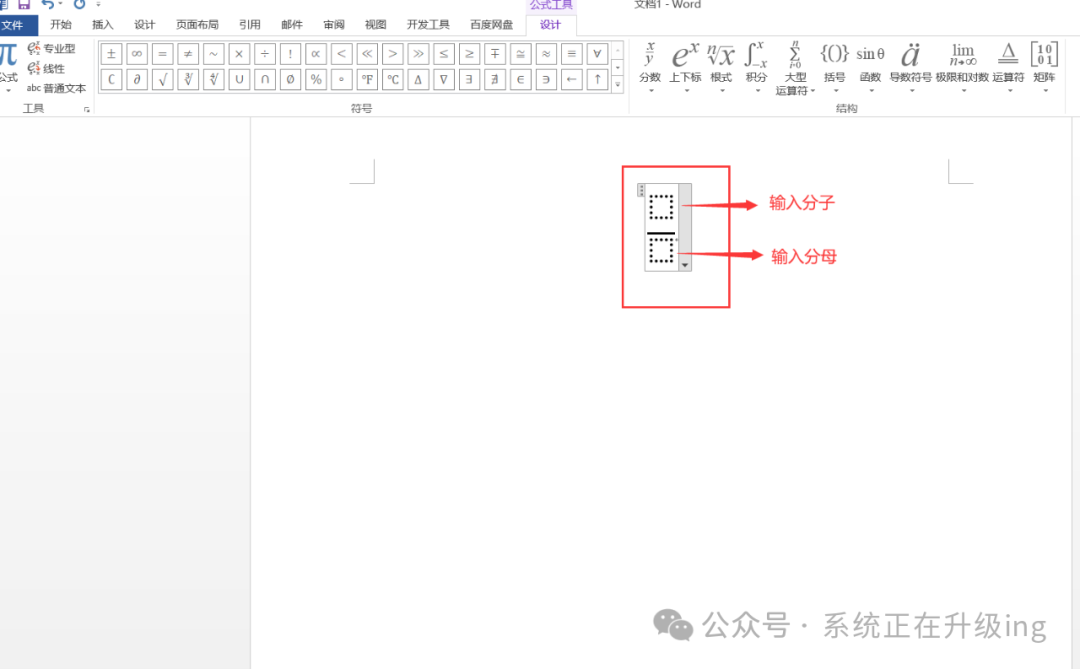
Task: Switch to the 开发工具 Developer tab
Action: [x=428, y=25]
